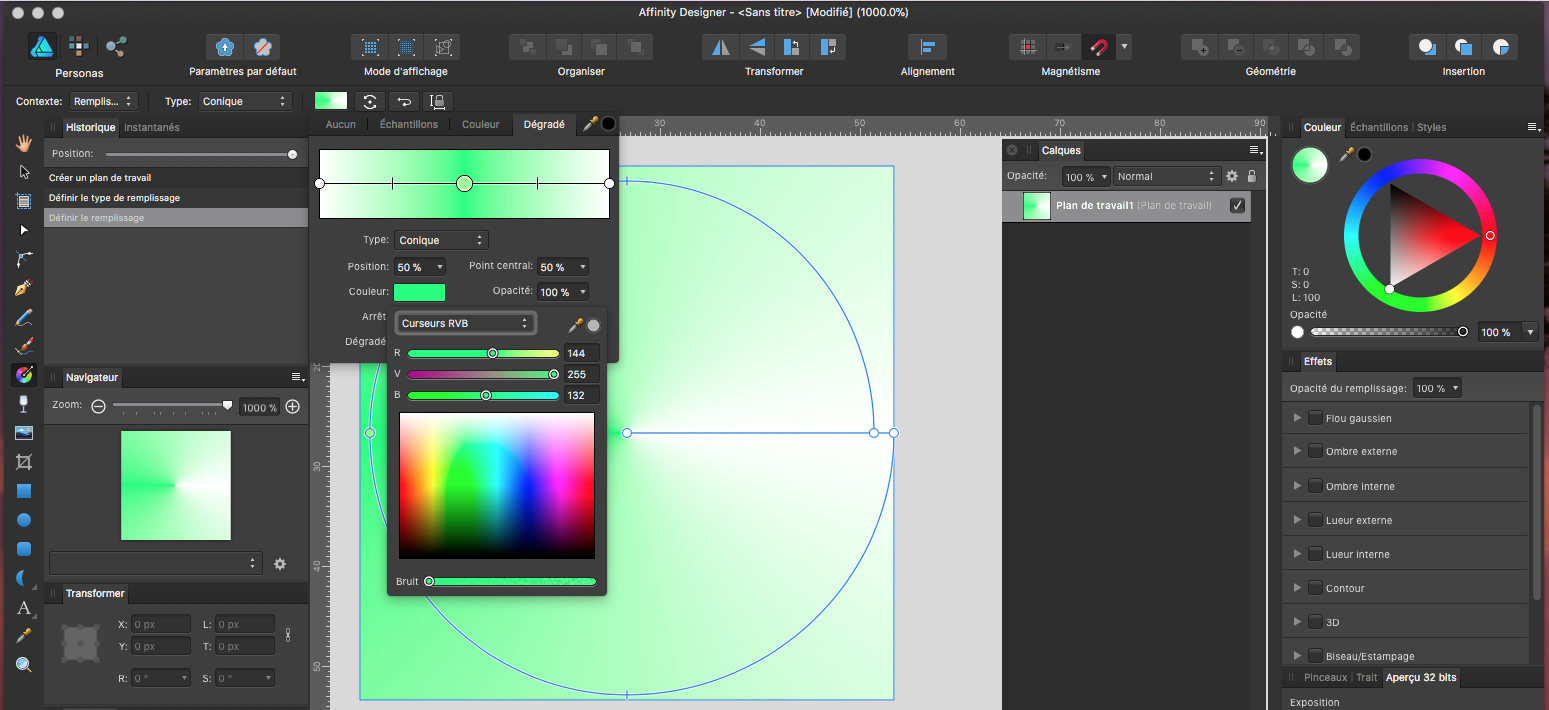The height and width of the screenshot is (710, 1549).
Task: Click the Insert behind selection icon
Action: point(1427,47)
